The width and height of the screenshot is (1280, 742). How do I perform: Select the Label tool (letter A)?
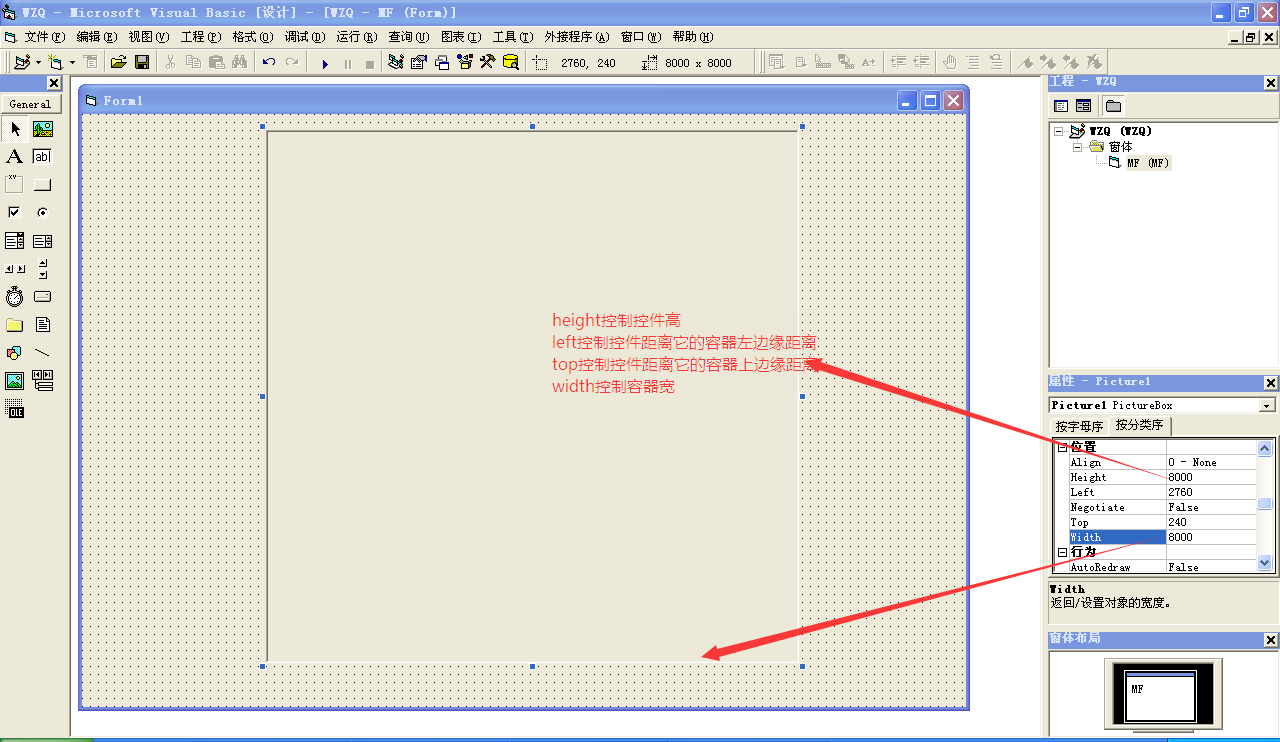pyautogui.click(x=14, y=157)
